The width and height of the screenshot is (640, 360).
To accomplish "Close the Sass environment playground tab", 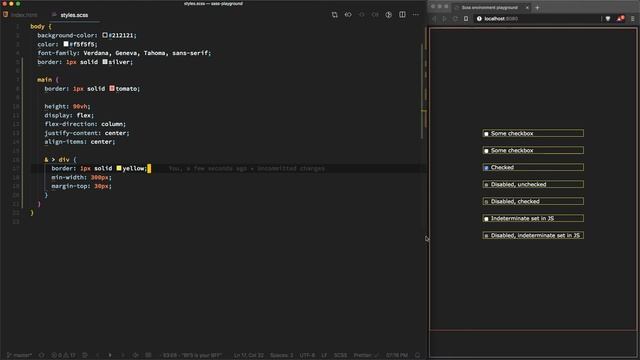I will [527, 7].
